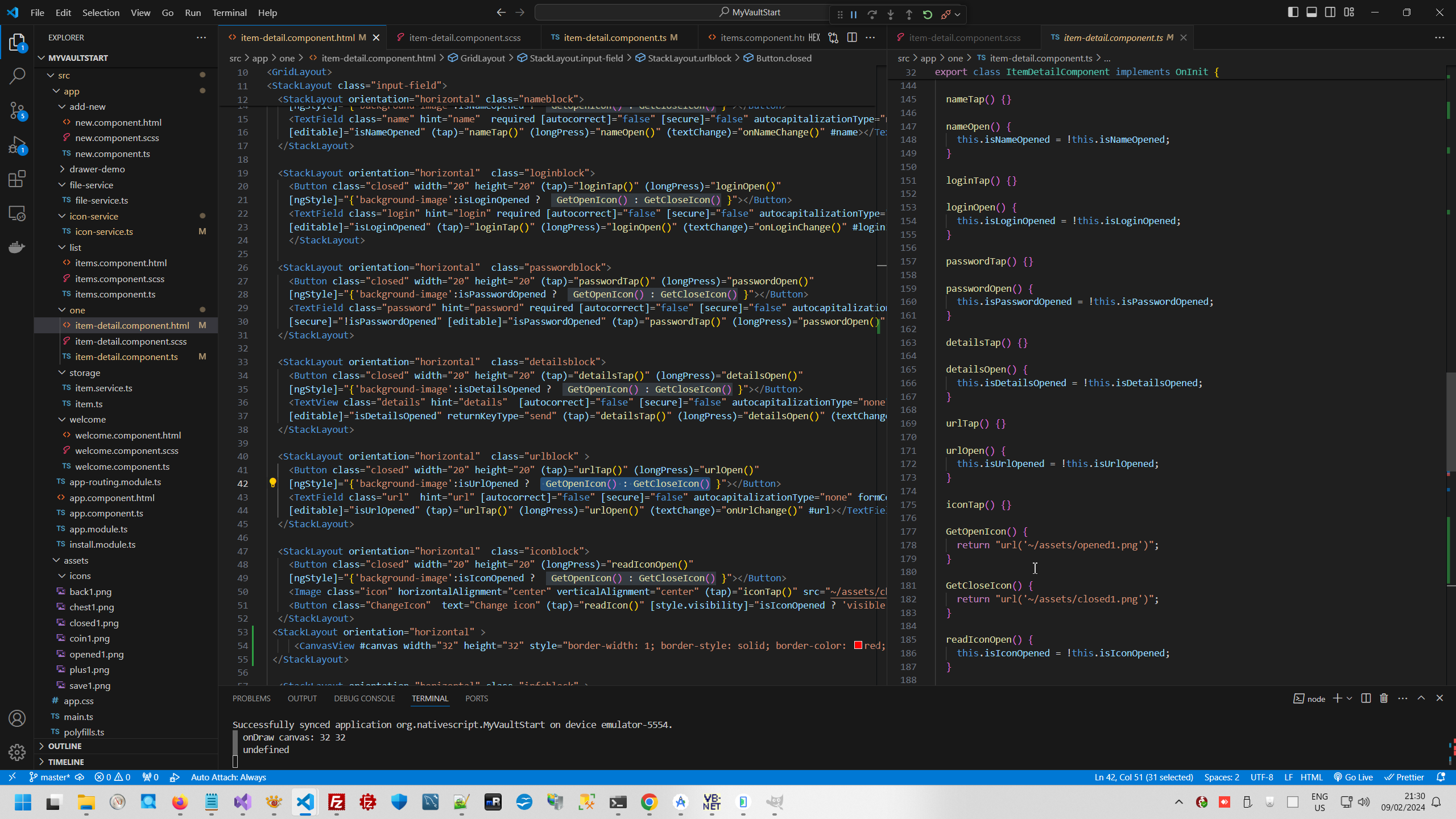Kill the active terminal with the trash icon
The image size is (1456, 819).
(1383, 698)
